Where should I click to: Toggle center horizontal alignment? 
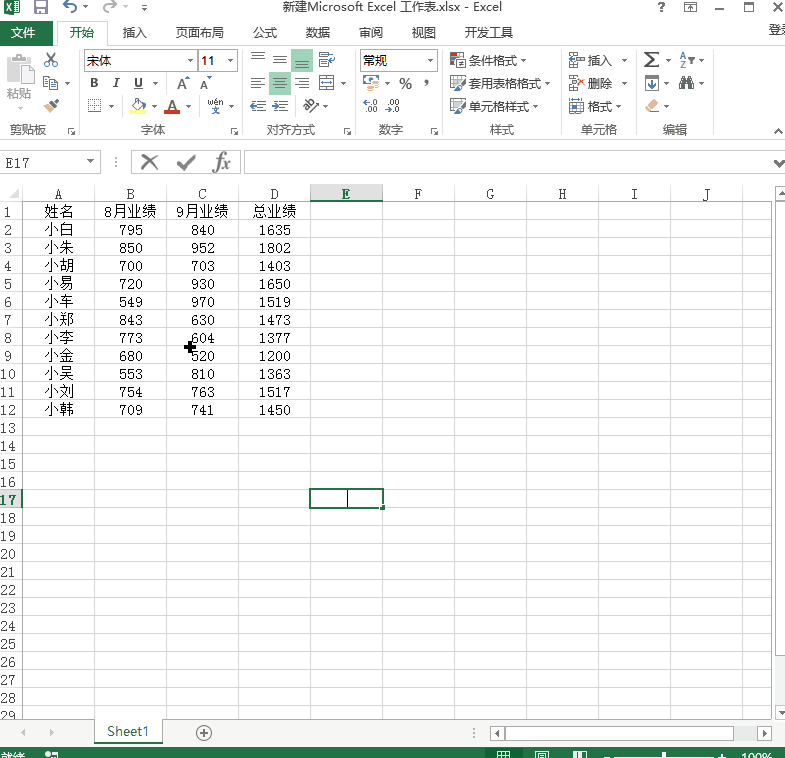tap(280, 83)
